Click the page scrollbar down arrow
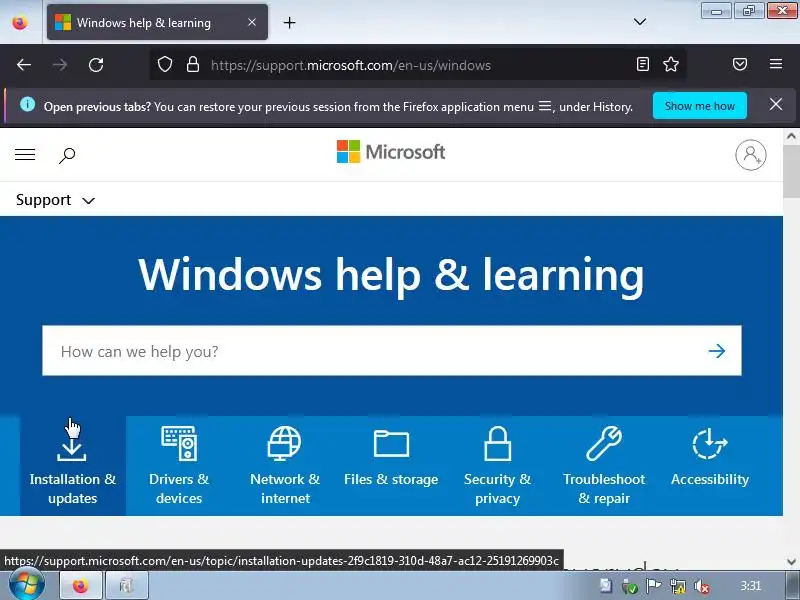 (x=791, y=562)
